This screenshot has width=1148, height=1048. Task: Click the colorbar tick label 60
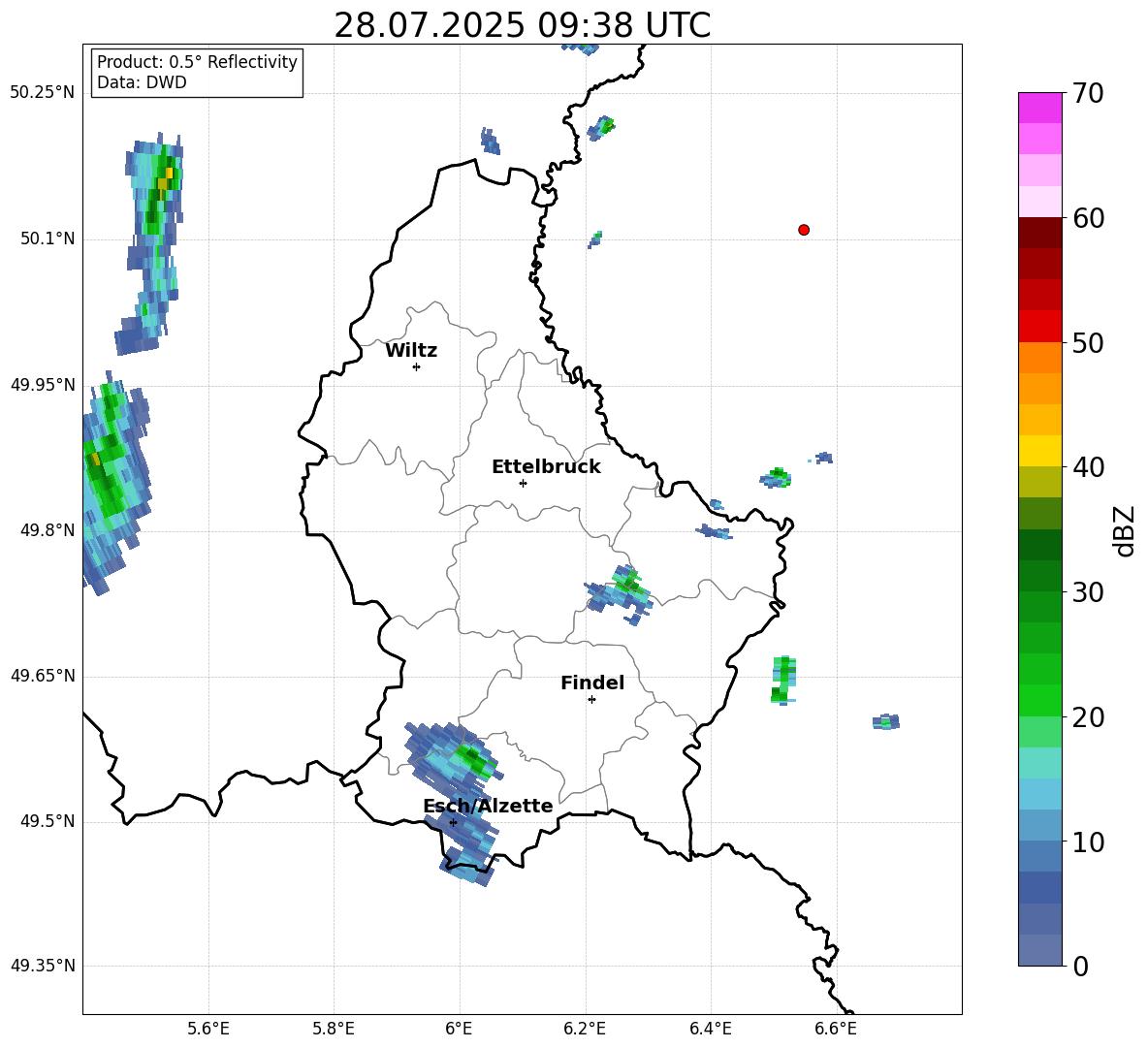1089,218
